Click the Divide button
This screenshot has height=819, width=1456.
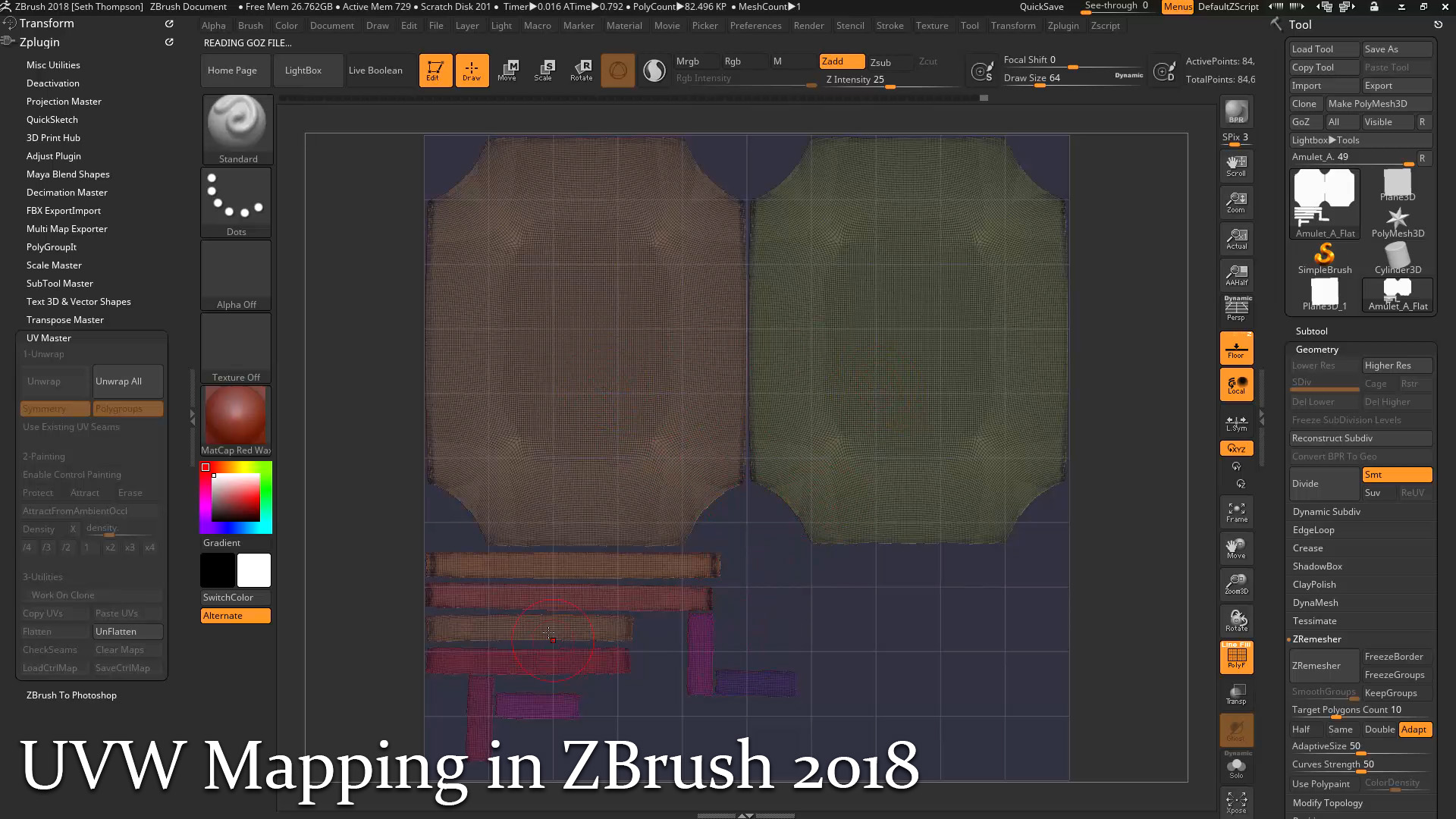(x=1324, y=484)
